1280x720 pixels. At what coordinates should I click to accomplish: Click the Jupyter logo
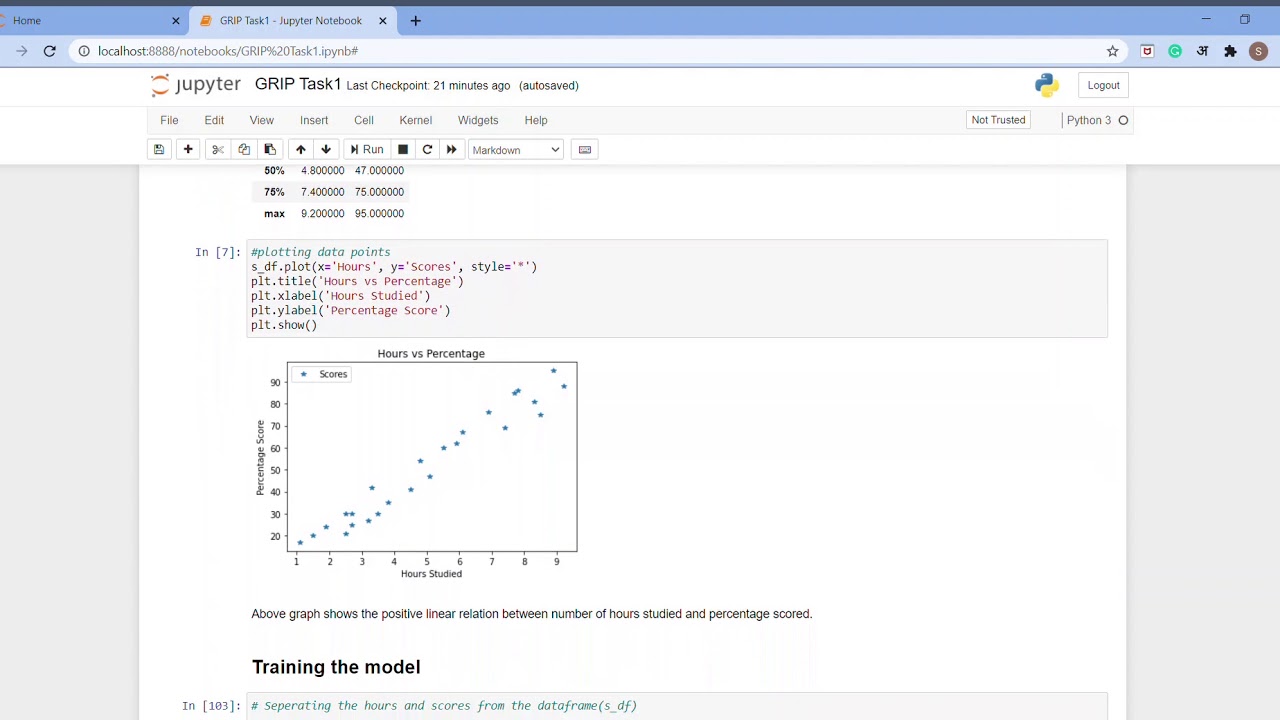tap(196, 85)
